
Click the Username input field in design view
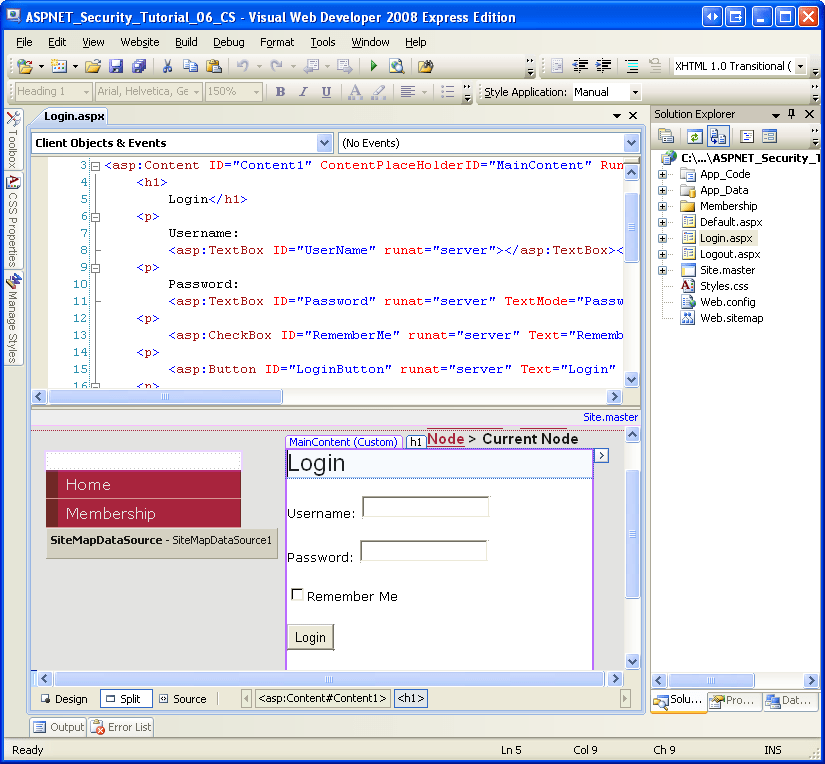point(425,507)
